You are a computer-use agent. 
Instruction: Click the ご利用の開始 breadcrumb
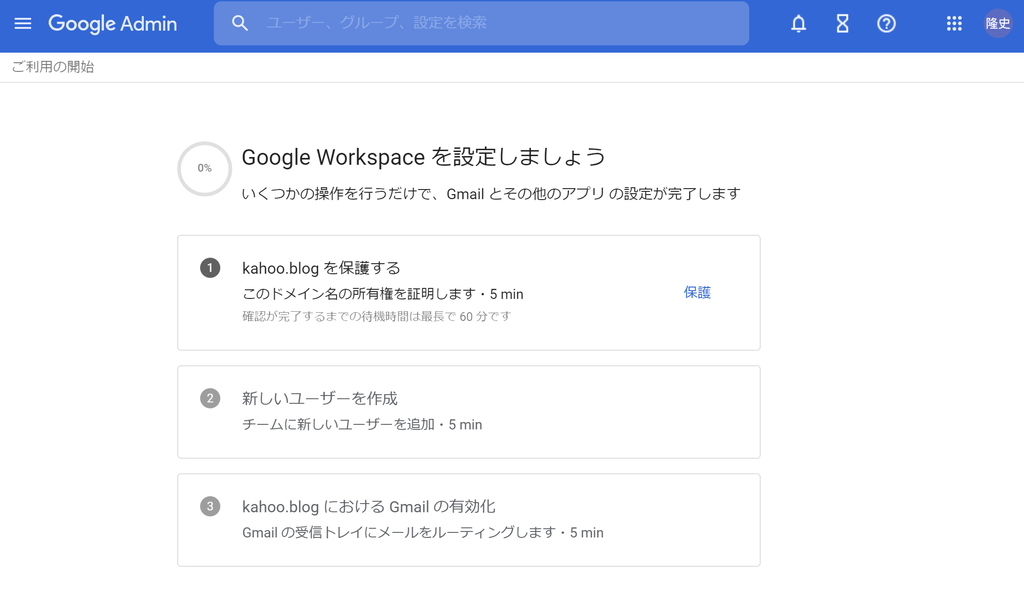point(53,67)
